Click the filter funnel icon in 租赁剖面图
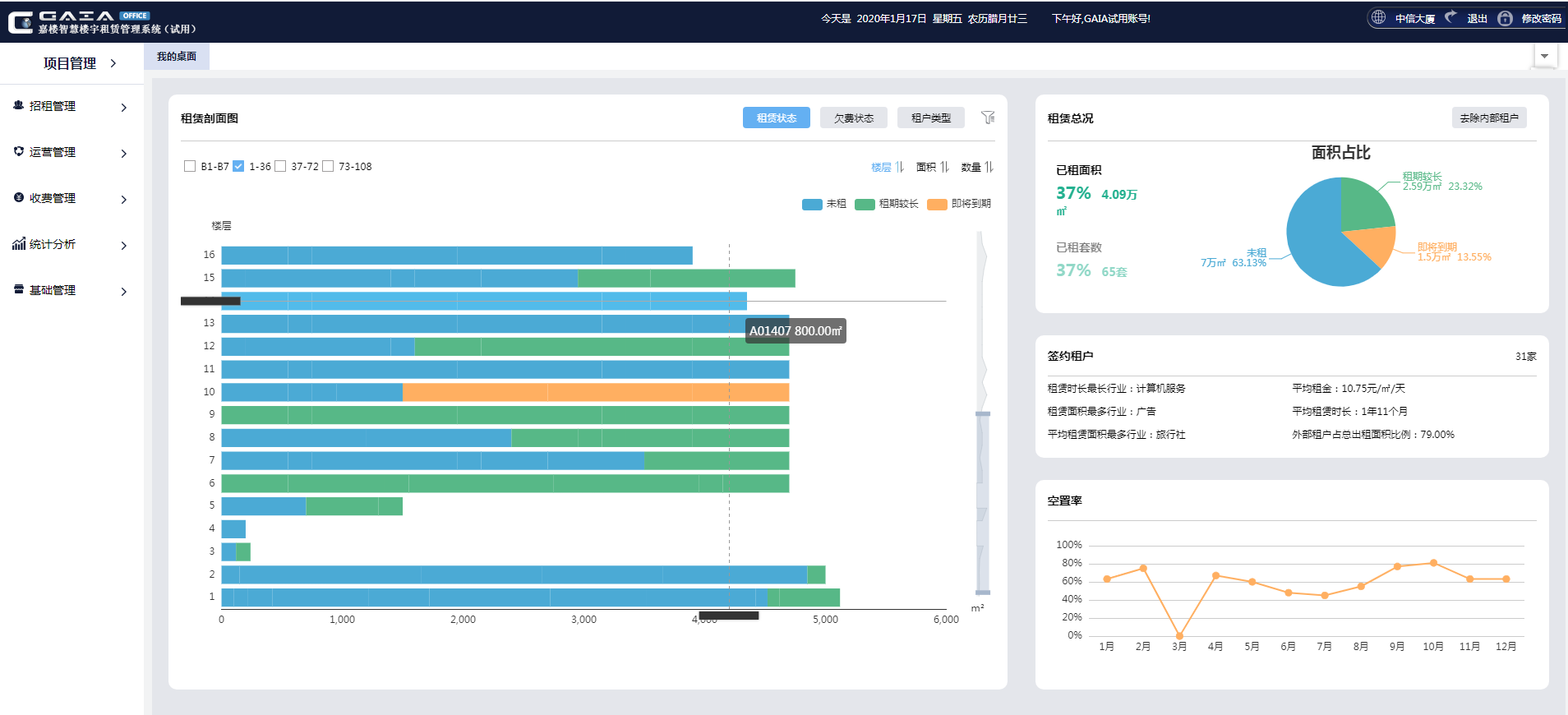 tap(988, 118)
